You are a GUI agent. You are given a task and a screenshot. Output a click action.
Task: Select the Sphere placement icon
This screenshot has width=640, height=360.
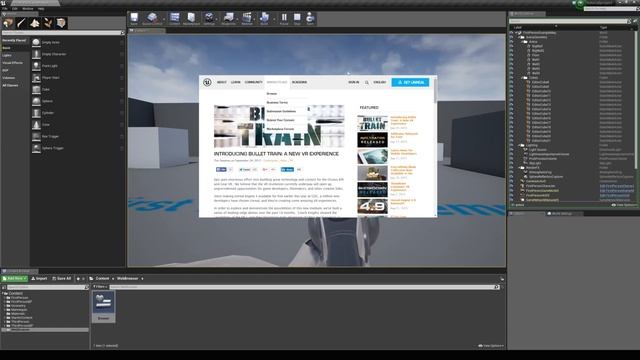[36, 101]
